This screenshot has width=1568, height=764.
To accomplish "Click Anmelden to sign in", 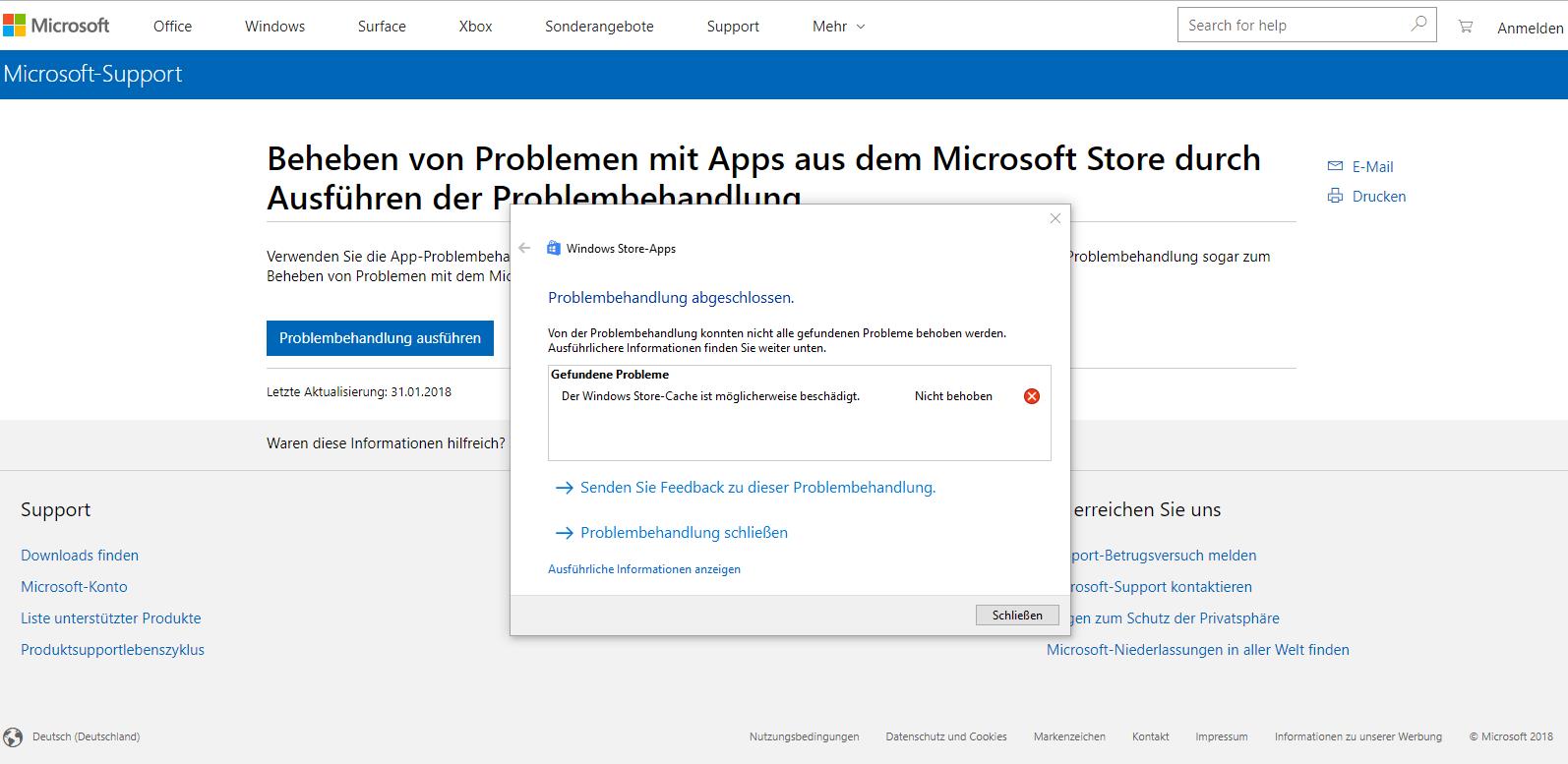I will click(1530, 29).
